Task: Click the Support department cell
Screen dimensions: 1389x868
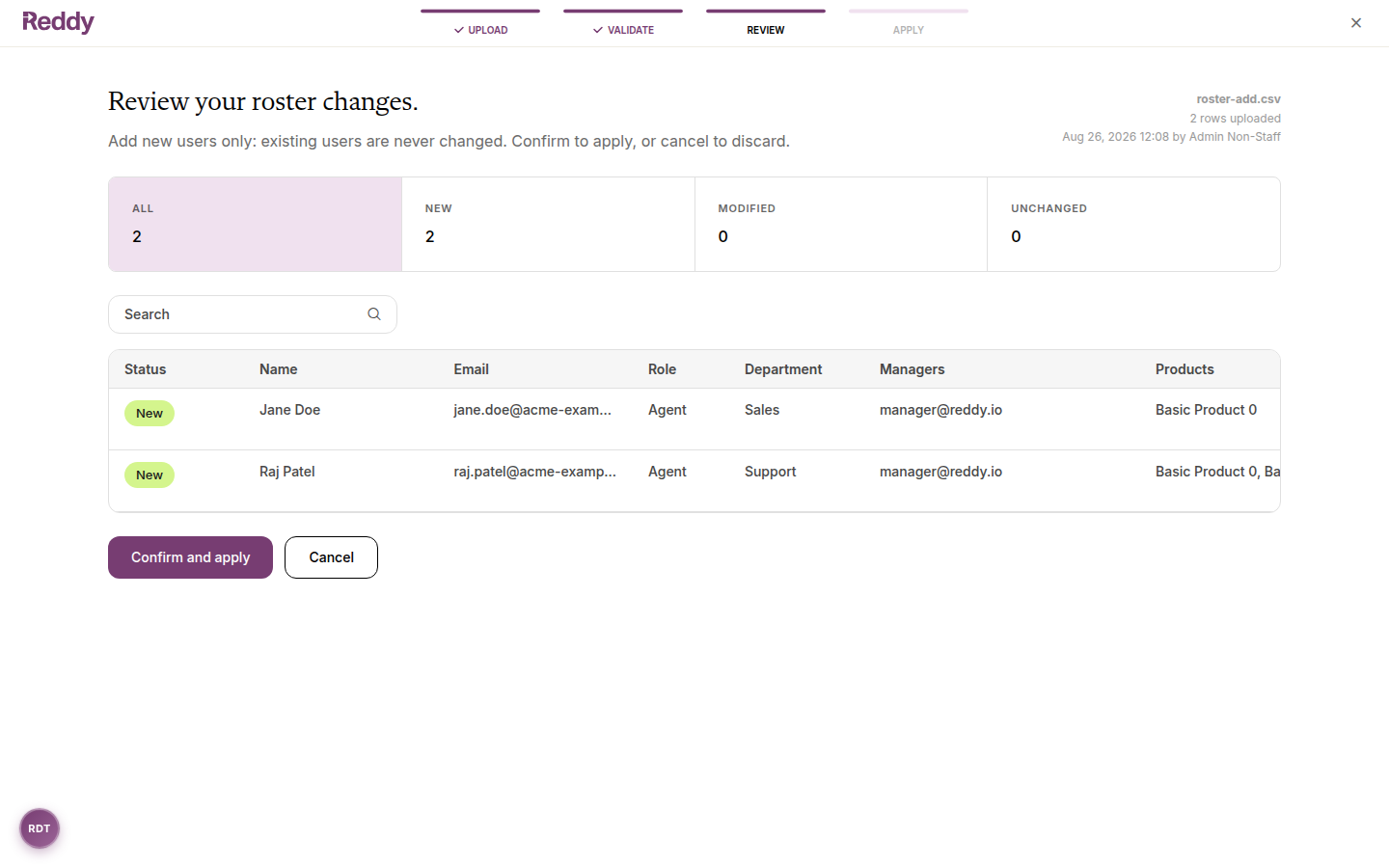Action: click(x=771, y=472)
